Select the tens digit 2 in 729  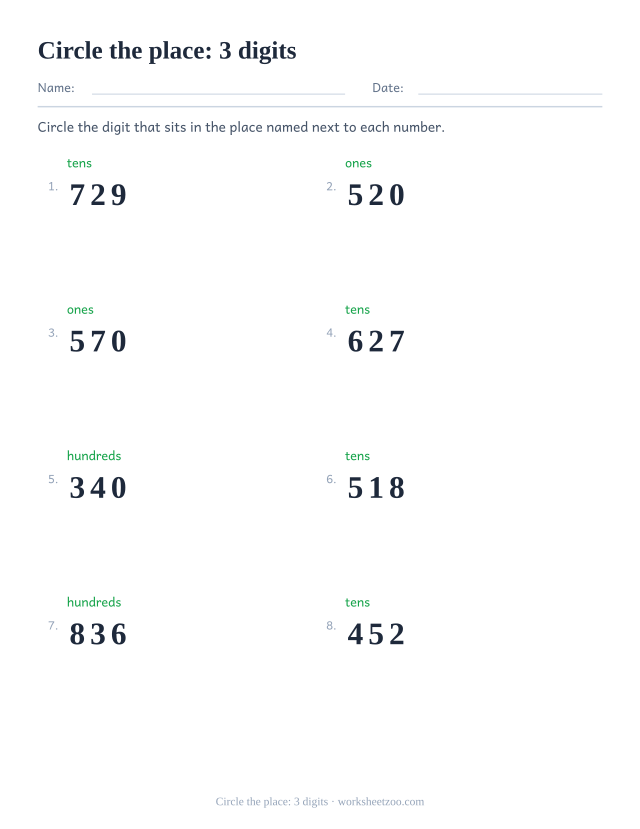click(98, 195)
